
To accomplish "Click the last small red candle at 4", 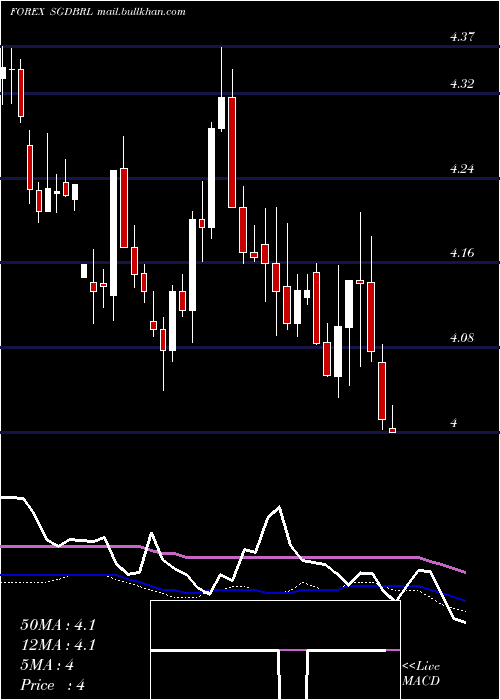I will tap(392, 430).
